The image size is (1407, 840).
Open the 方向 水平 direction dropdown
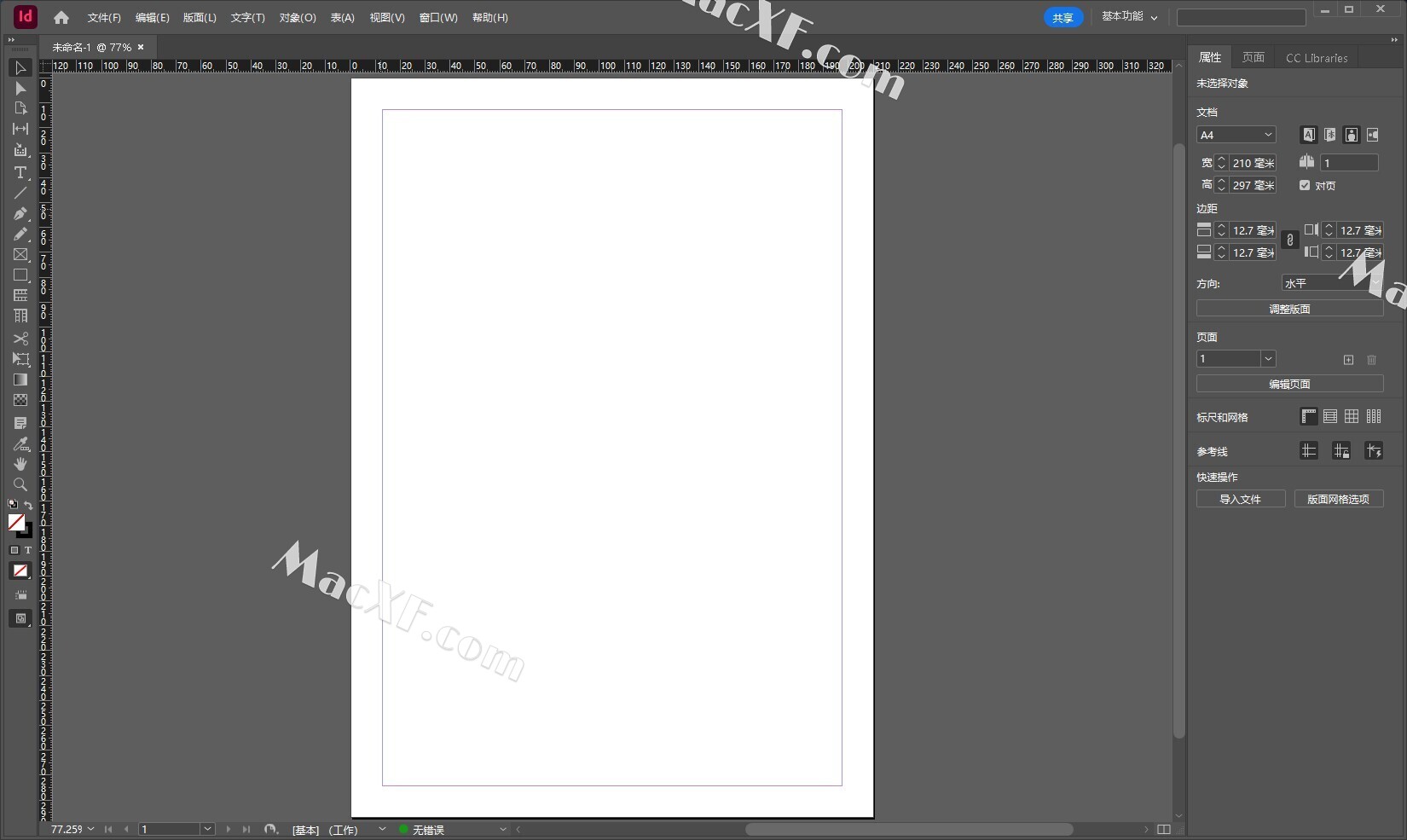[1332, 283]
